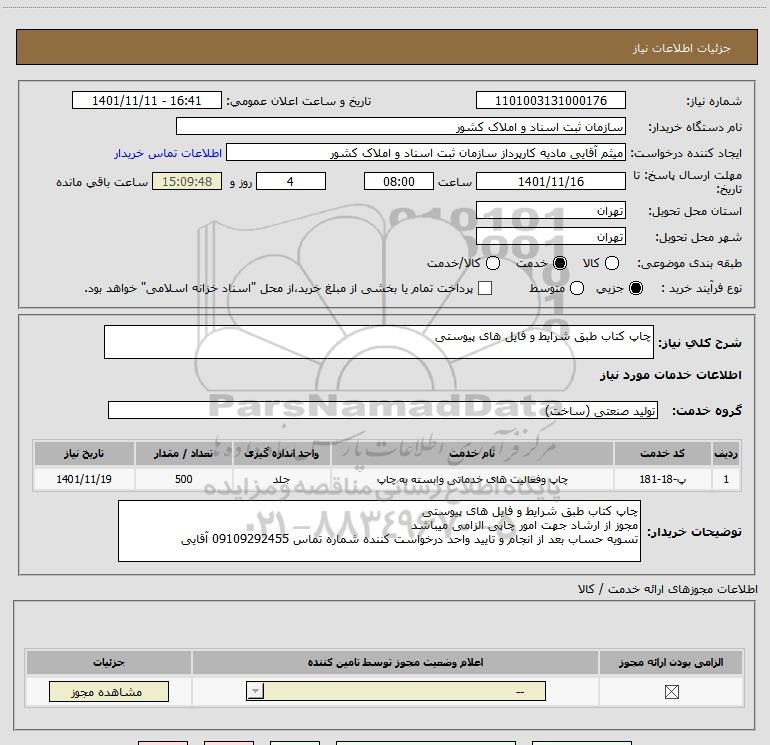Click general need description text box
Image resolution: width=770 pixels, height=745 pixels.
pos(379,342)
